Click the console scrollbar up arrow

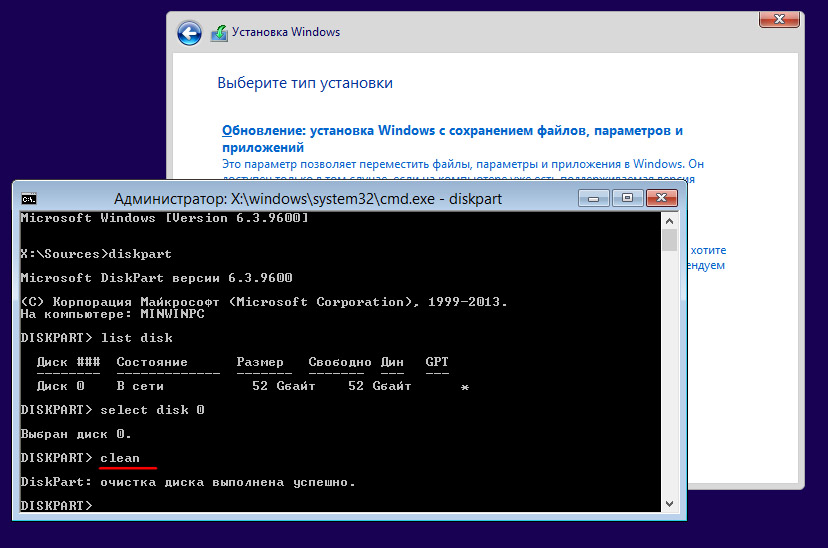670,221
